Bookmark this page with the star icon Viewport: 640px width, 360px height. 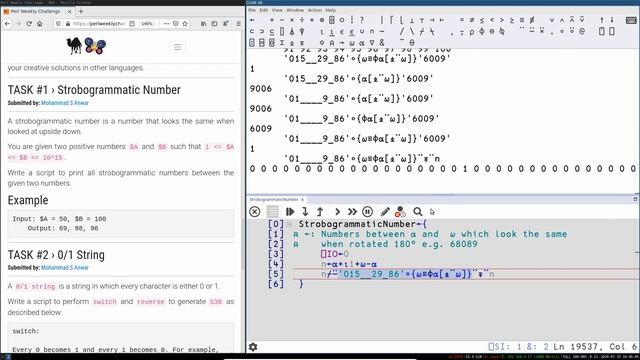coord(185,24)
